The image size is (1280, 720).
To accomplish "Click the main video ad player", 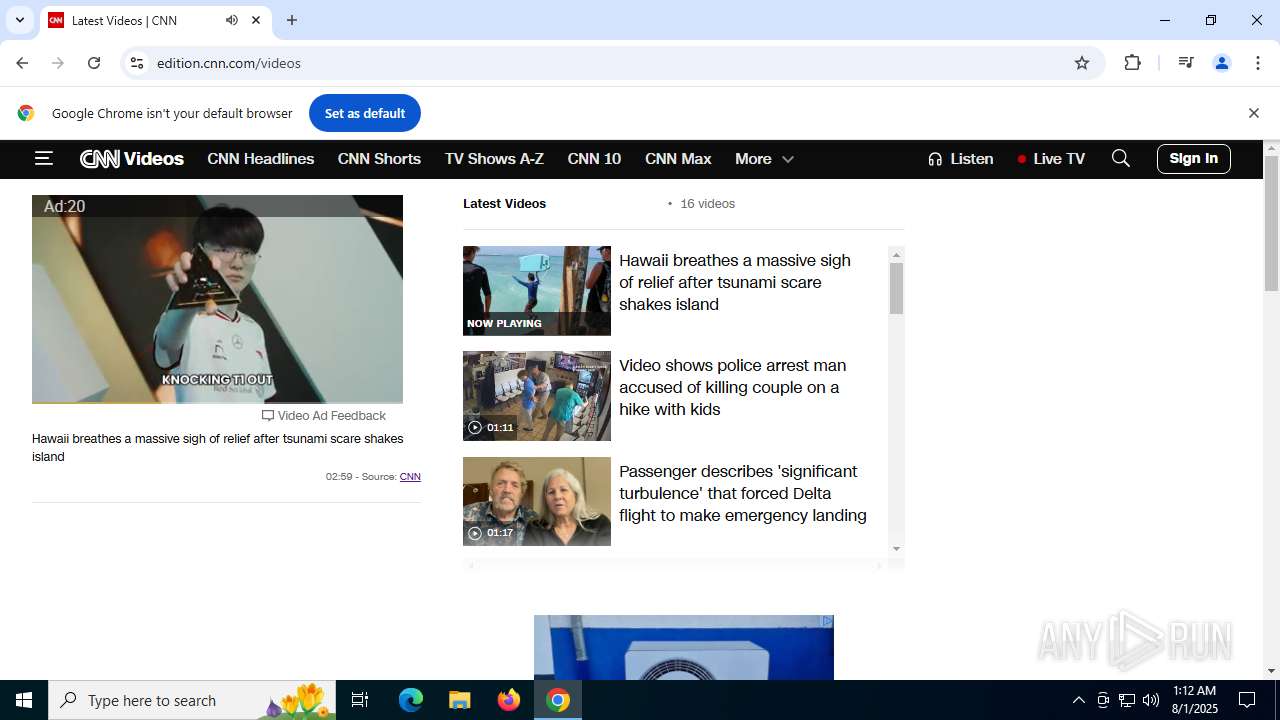I will 217,299.
